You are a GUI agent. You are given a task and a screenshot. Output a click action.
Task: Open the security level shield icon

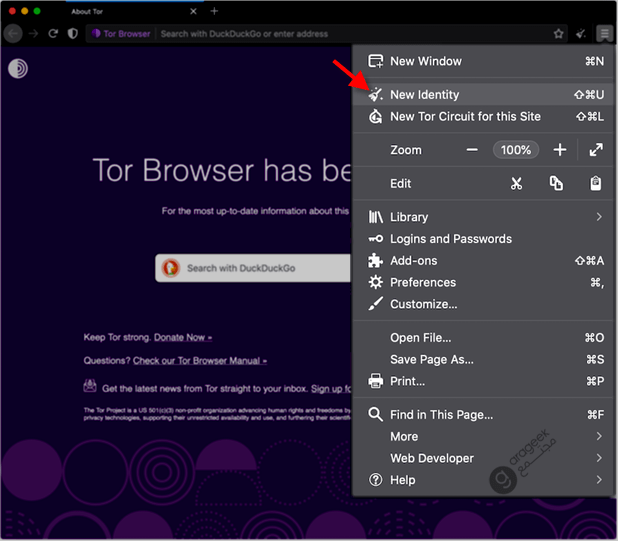(x=73, y=33)
